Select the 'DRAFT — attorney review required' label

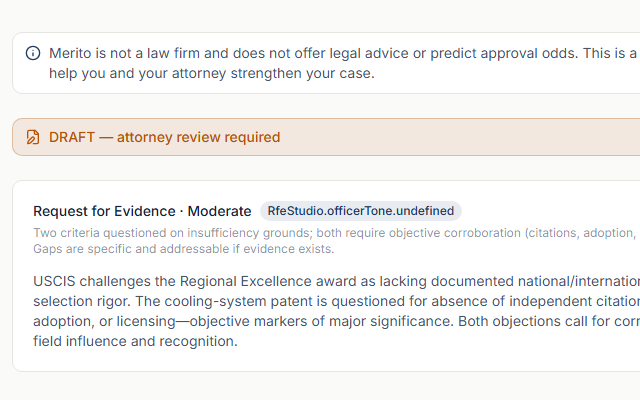pyautogui.click(x=164, y=137)
